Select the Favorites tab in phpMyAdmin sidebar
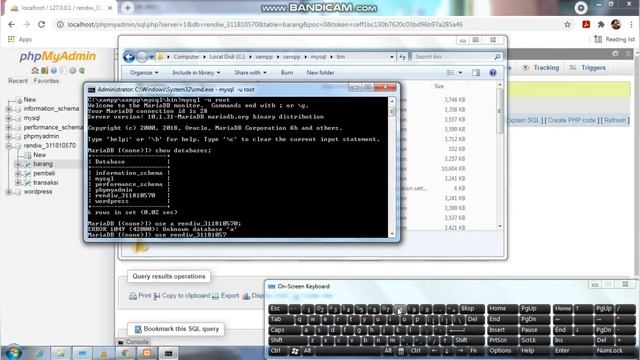This screenshot has height=360, width=640. (46, 81)
